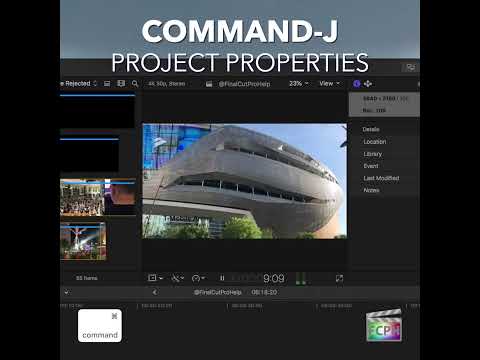Open clip appearance and filtering options
The width and height of the screenshot is (480, 360).
pyautogui.click(x=121, y=84)
